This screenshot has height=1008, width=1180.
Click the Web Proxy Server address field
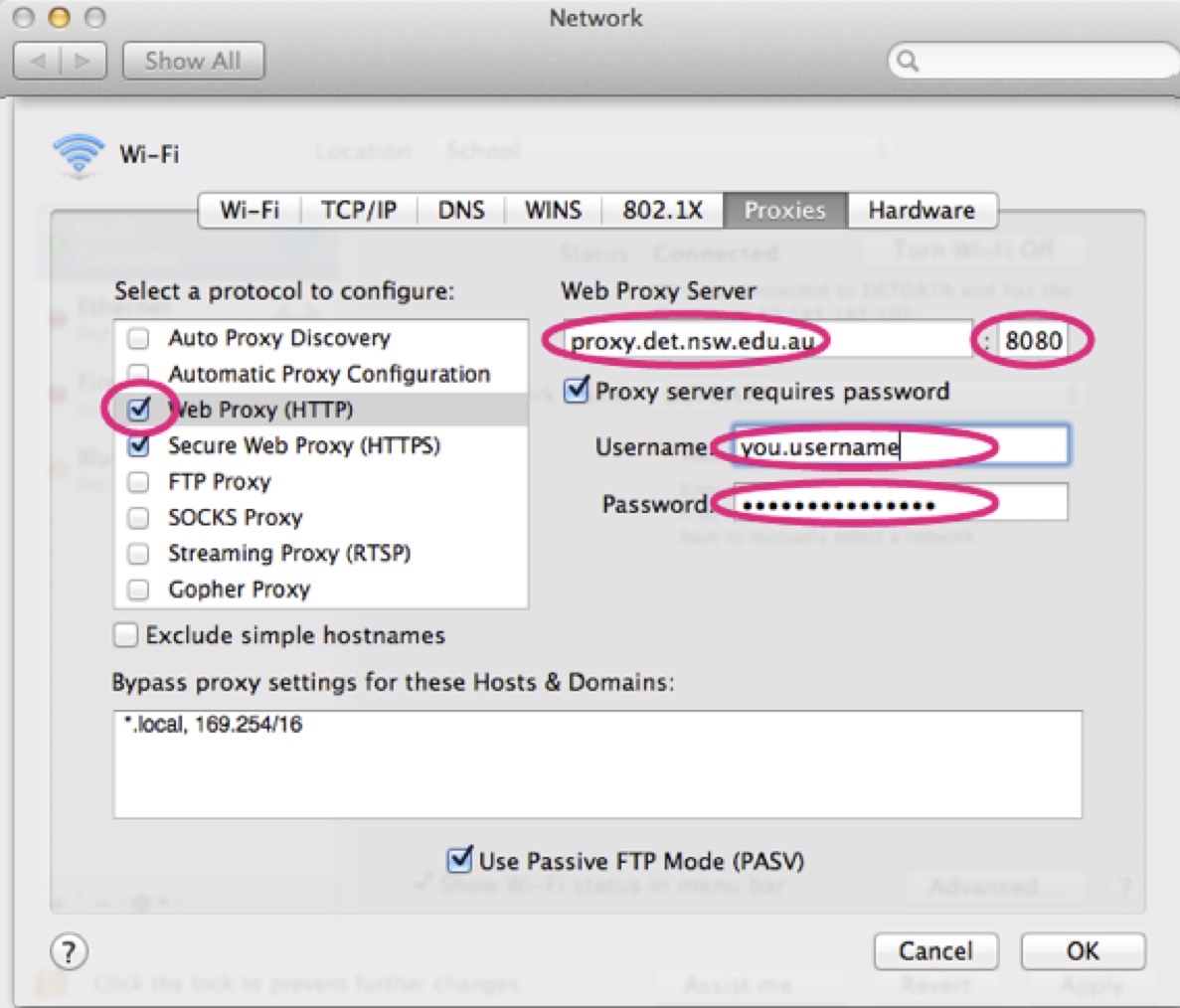pos(766,341)
